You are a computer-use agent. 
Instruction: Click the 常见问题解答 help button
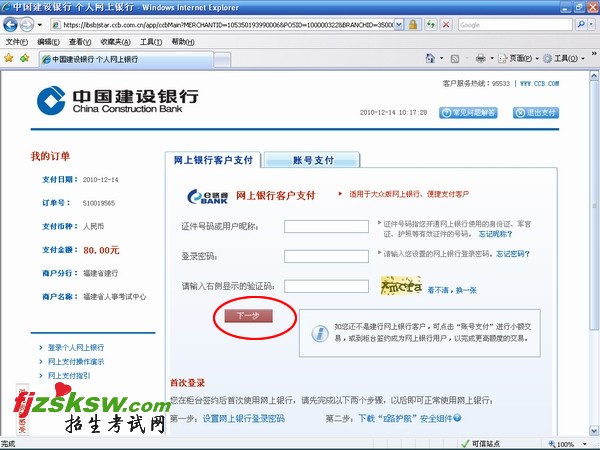(x=473, y=113)
